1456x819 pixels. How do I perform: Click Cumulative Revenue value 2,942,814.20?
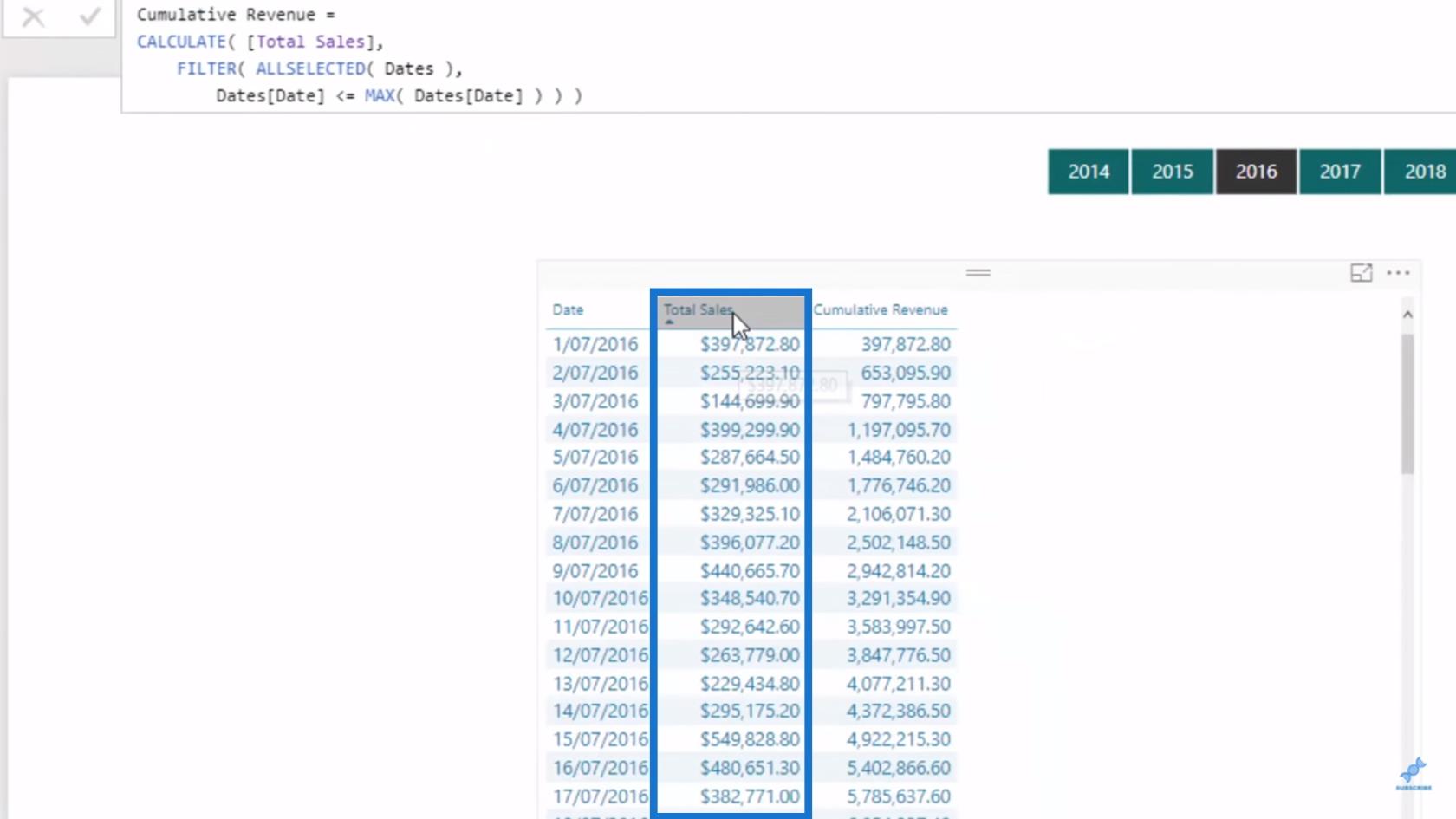899,571
